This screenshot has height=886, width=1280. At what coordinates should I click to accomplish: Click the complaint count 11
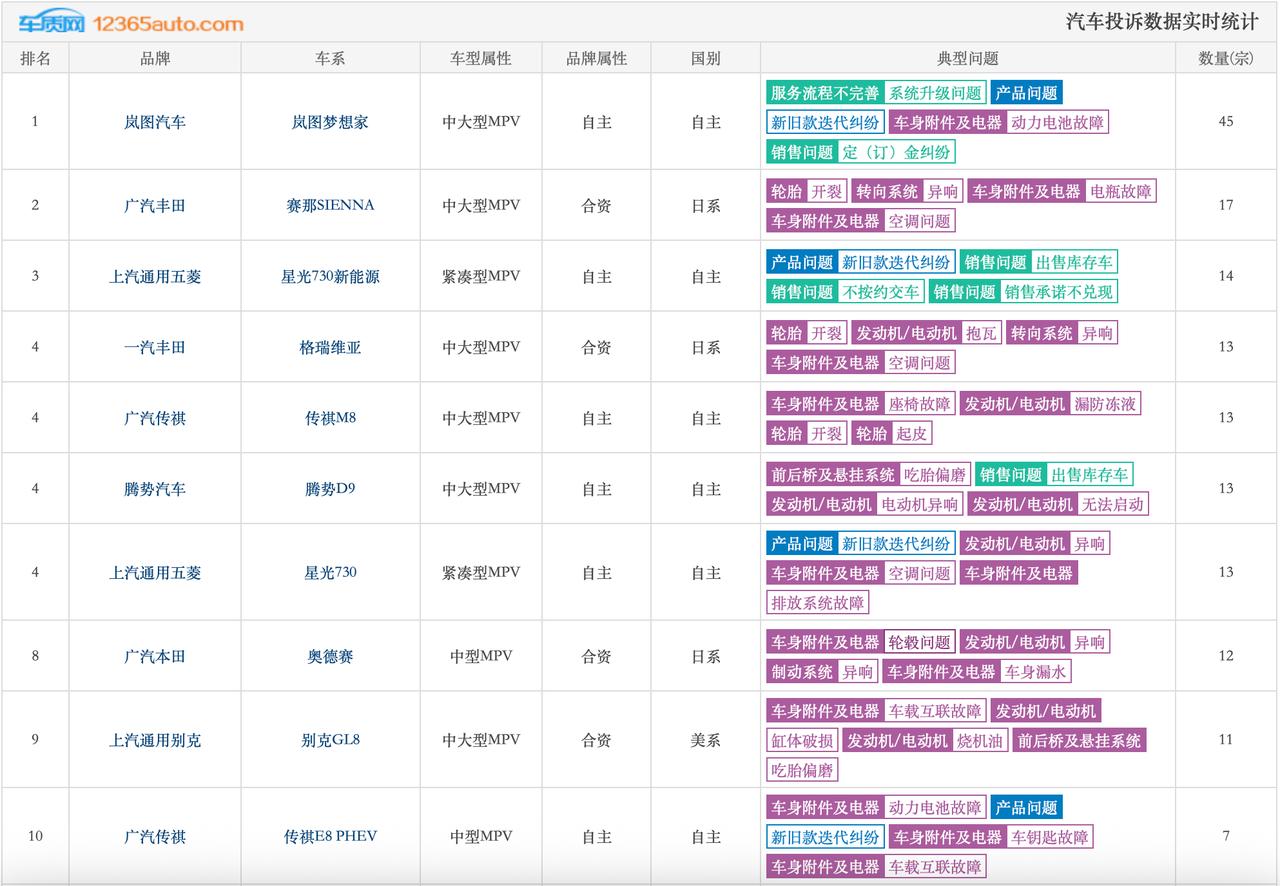point(1226,740)
